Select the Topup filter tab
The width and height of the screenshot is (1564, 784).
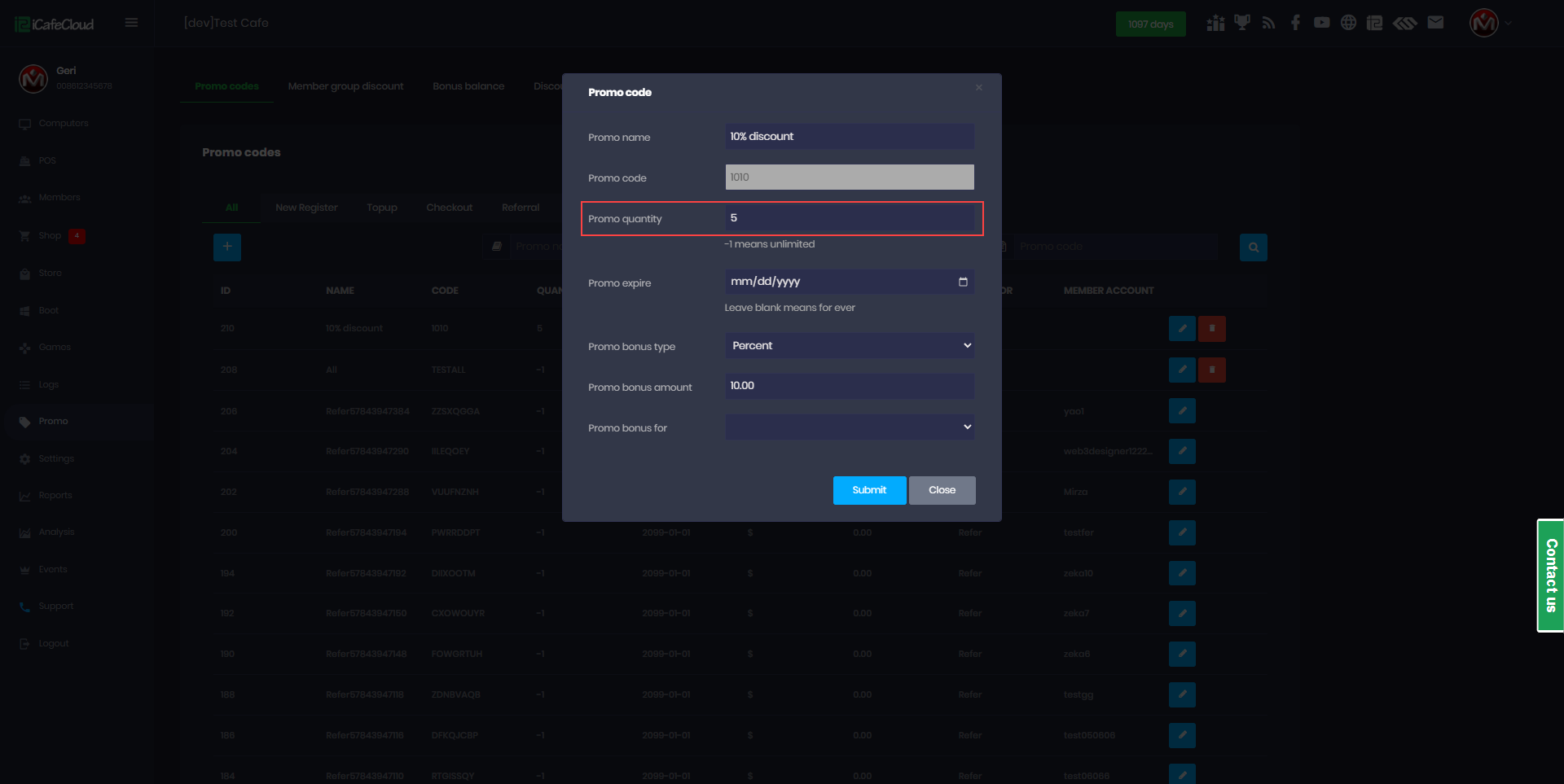coord(381,208)
